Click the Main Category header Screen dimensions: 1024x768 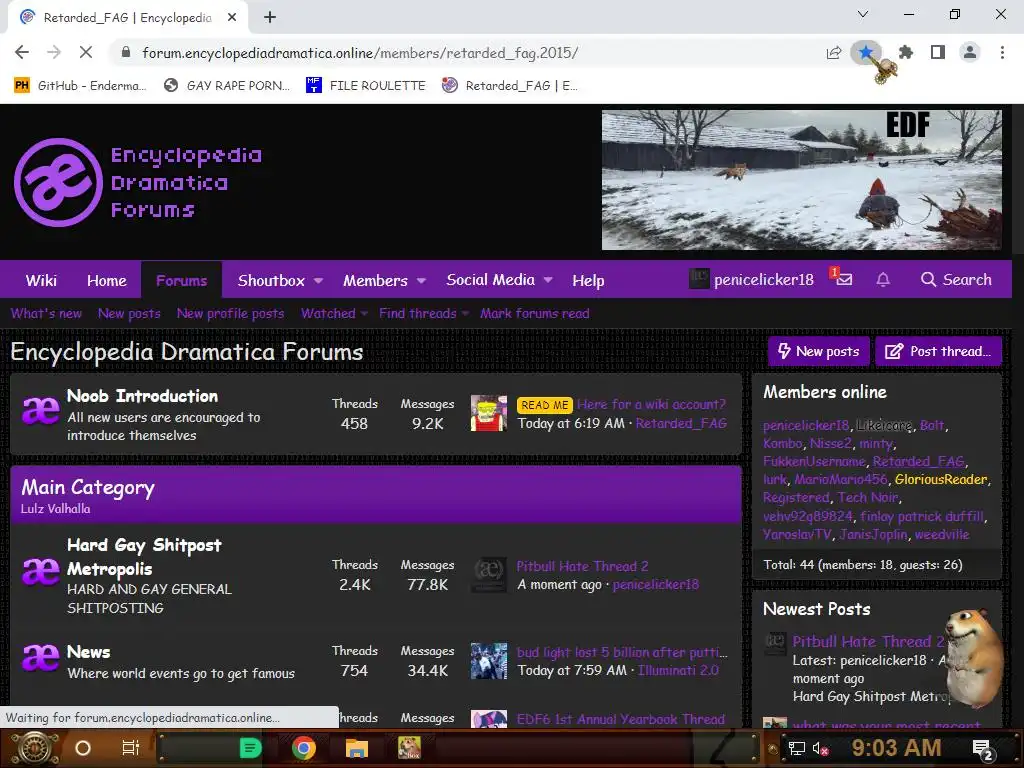point(88,487)
